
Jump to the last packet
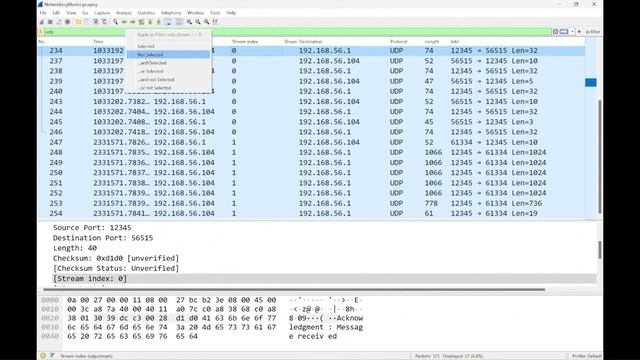tap(159, 22)
